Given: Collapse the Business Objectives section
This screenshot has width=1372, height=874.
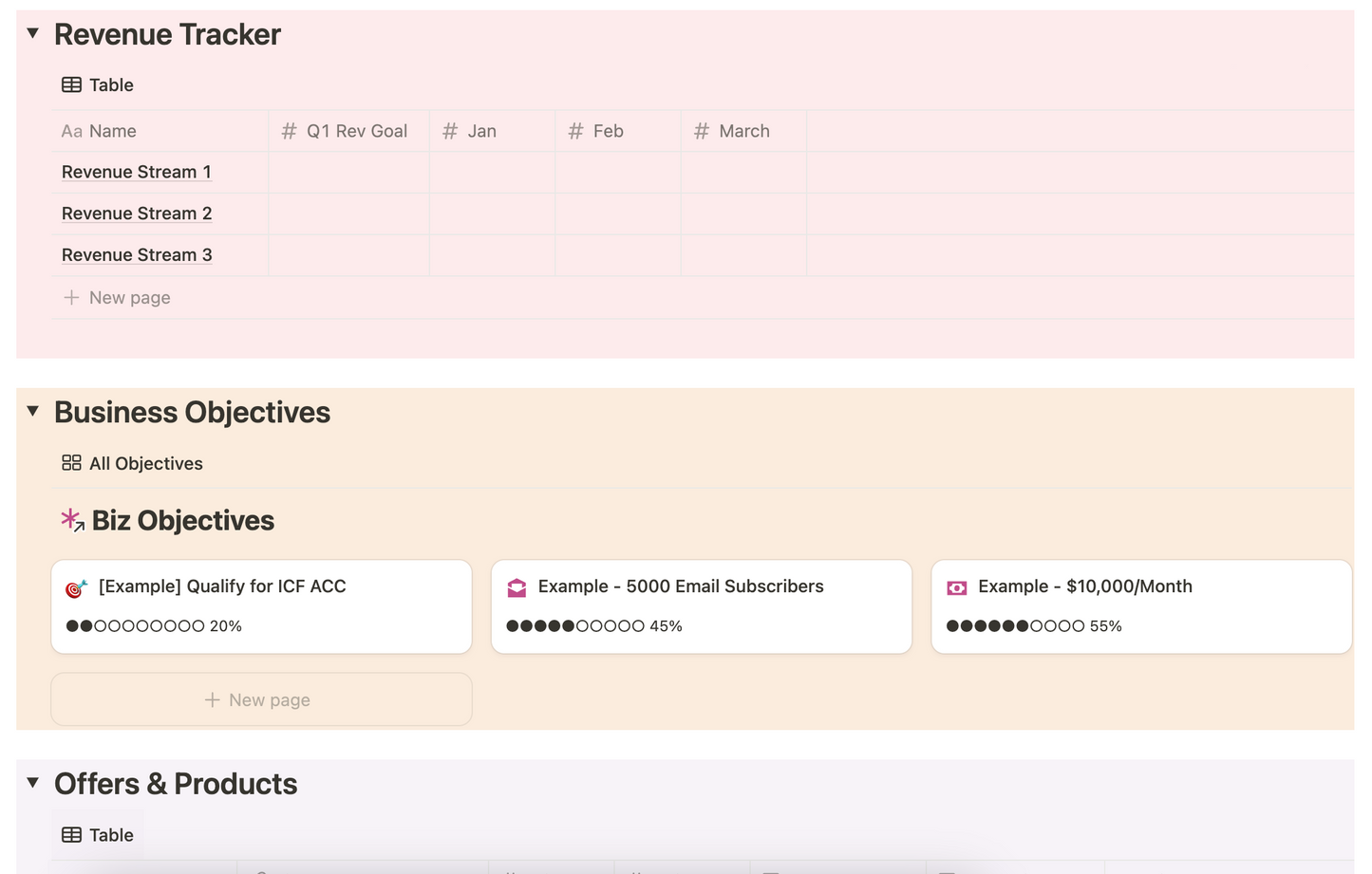Looking at the screenshot, I should [32, 410].
